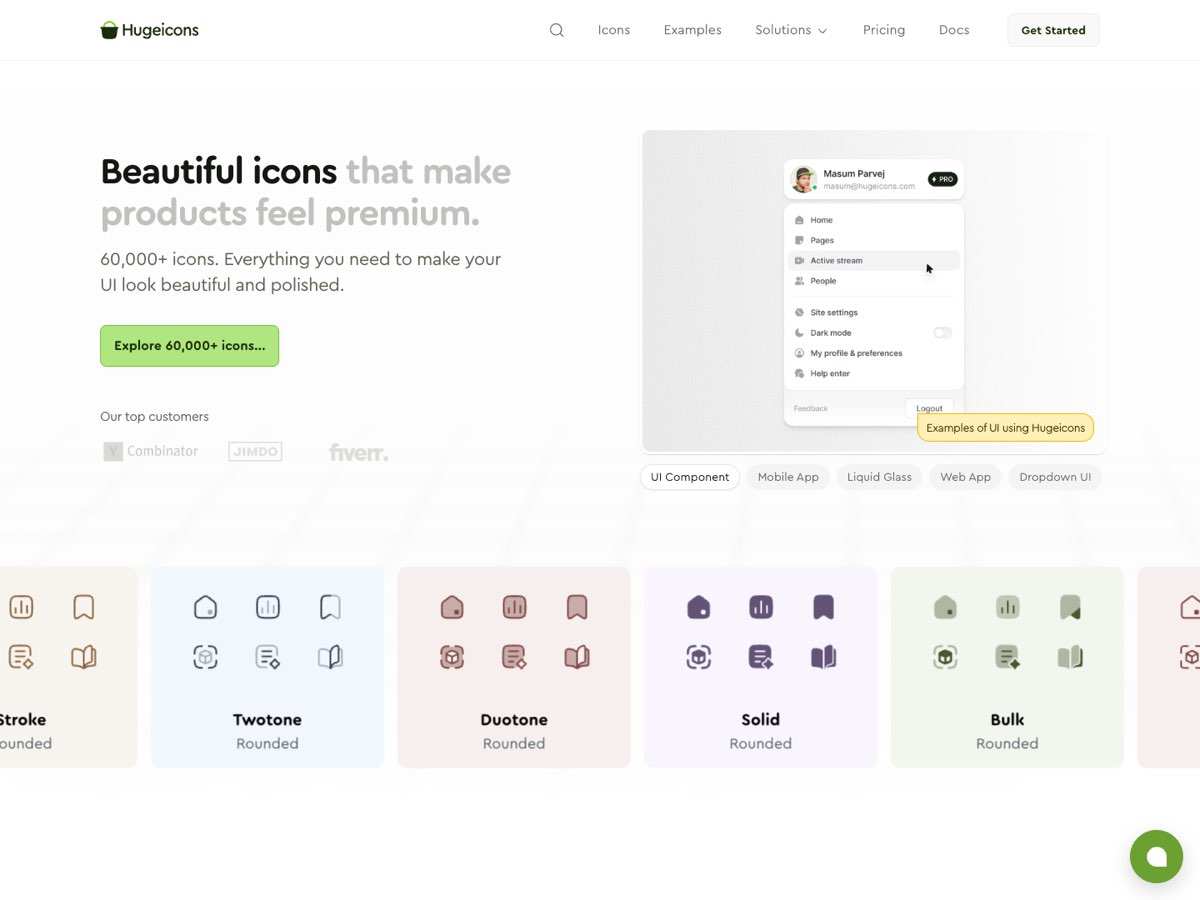The height and width of the screenshot is (900, 1200).
Task: Click the home icon in the Duotone card
Action: click(x=452, y=607)
